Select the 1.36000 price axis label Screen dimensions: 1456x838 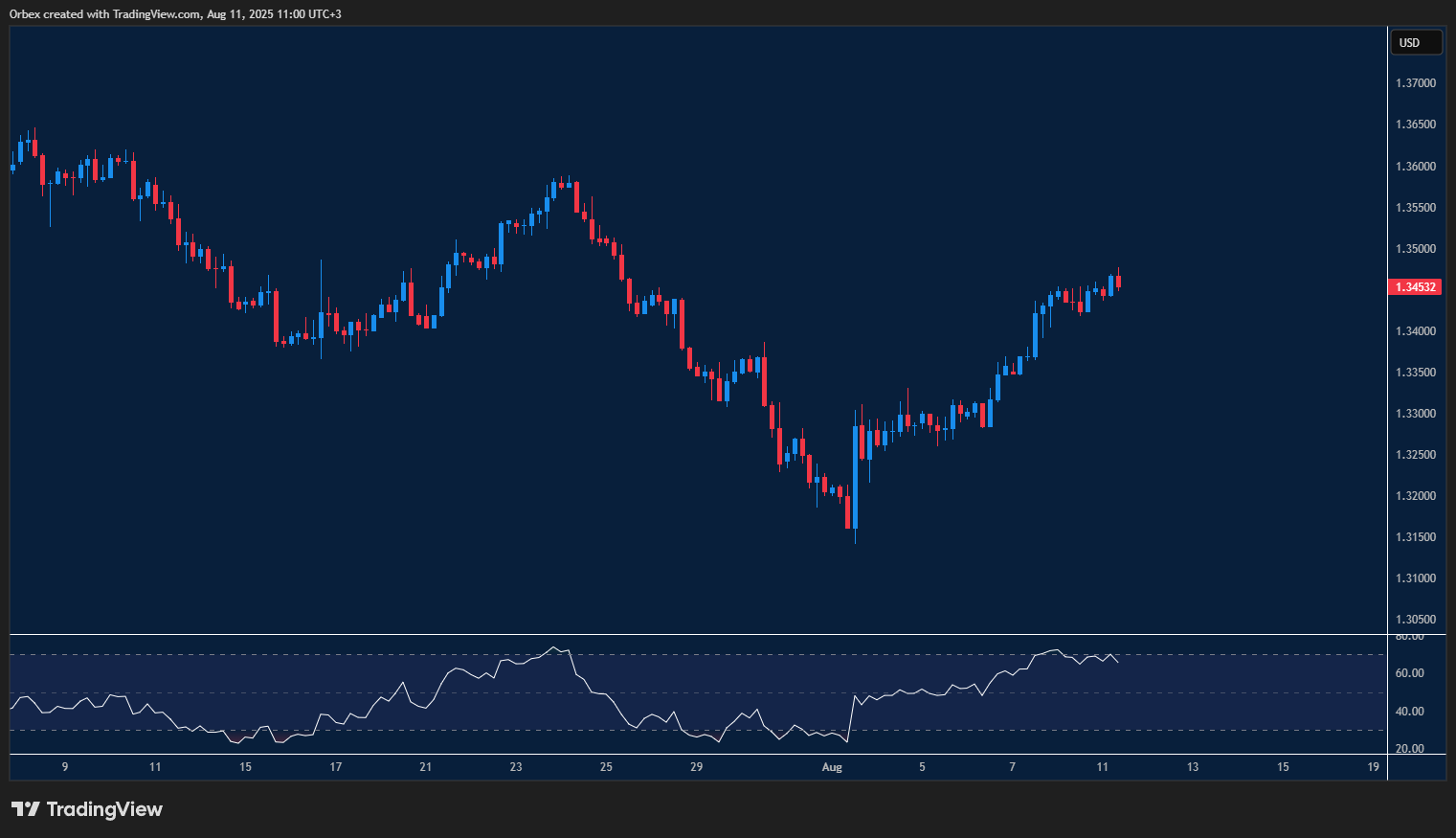click(x=1415, y=167)
